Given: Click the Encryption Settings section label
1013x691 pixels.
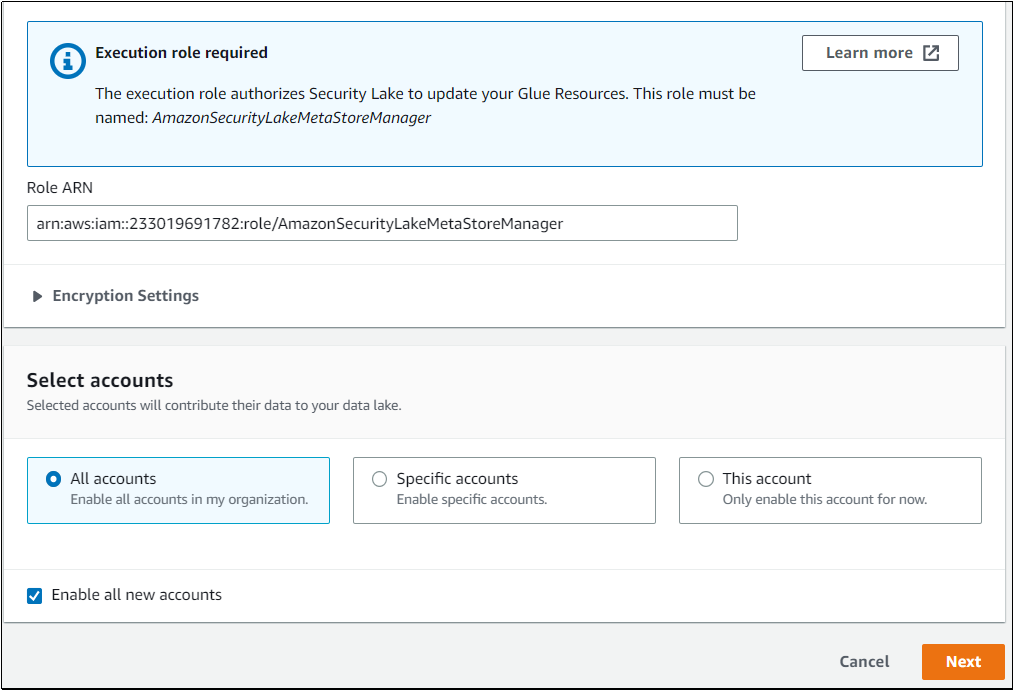Looking at the screenshot, I should (x=125, y=296).
